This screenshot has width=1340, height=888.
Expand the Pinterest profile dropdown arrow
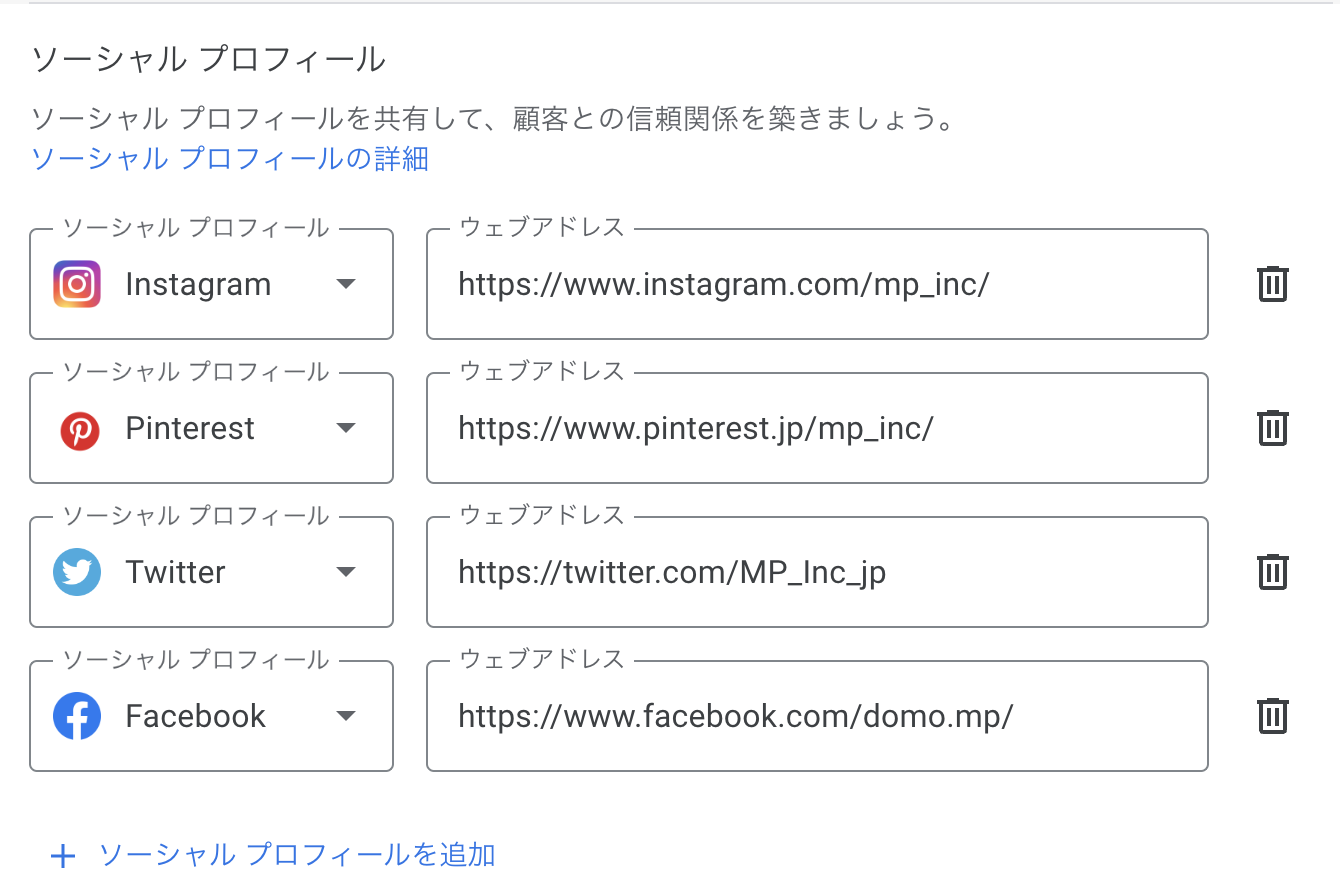click(346, 428)
